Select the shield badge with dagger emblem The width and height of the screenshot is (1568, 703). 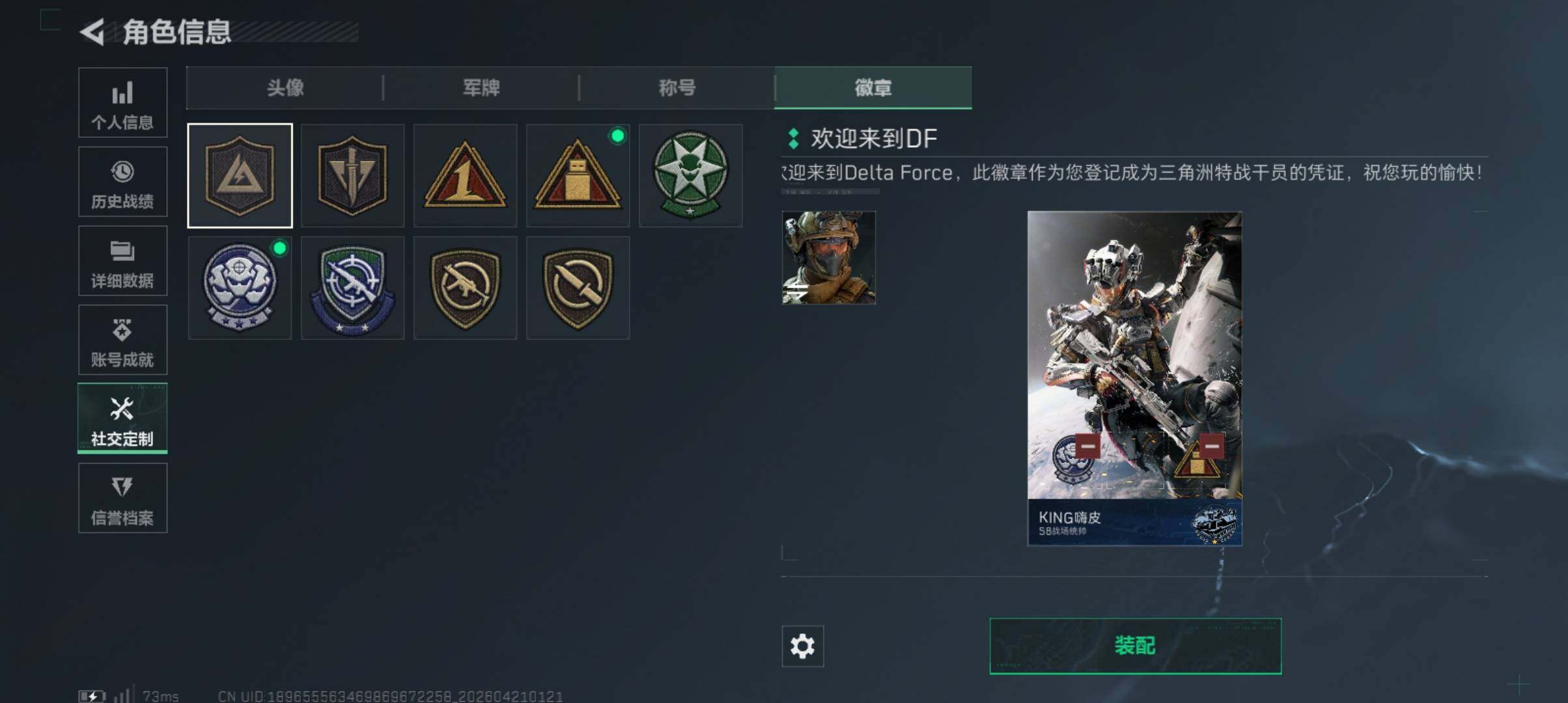click(x=352, y=176)
